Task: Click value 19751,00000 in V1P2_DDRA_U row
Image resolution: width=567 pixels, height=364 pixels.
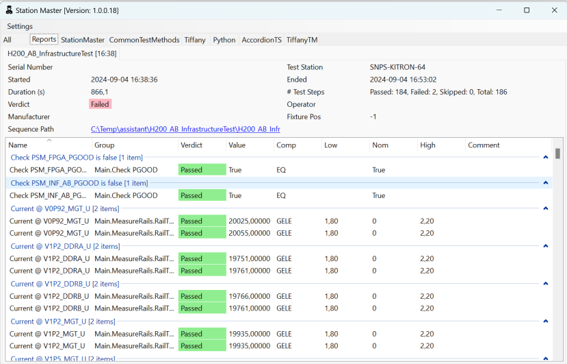Action: 249,258
